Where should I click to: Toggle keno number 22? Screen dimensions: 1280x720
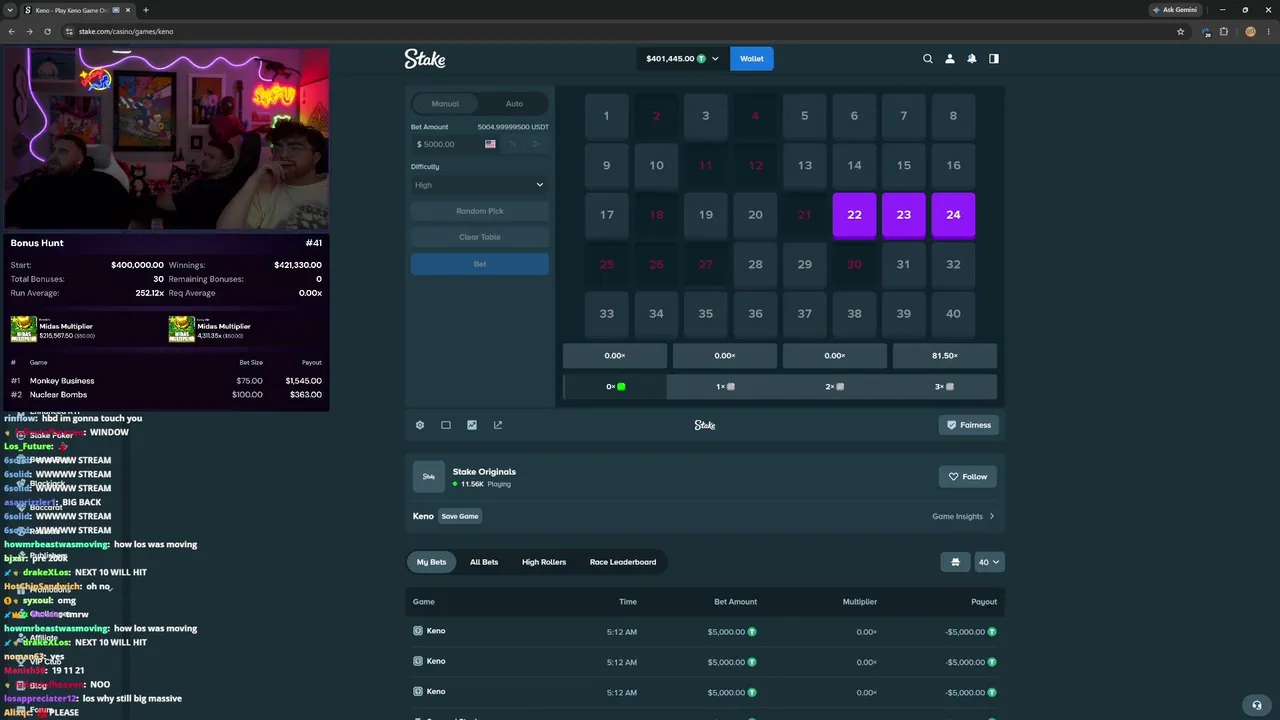(x=854, y=215)
